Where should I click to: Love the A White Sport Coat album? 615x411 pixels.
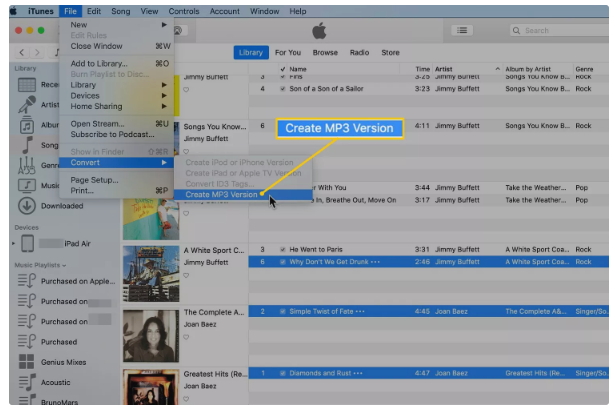coord(186,275)
